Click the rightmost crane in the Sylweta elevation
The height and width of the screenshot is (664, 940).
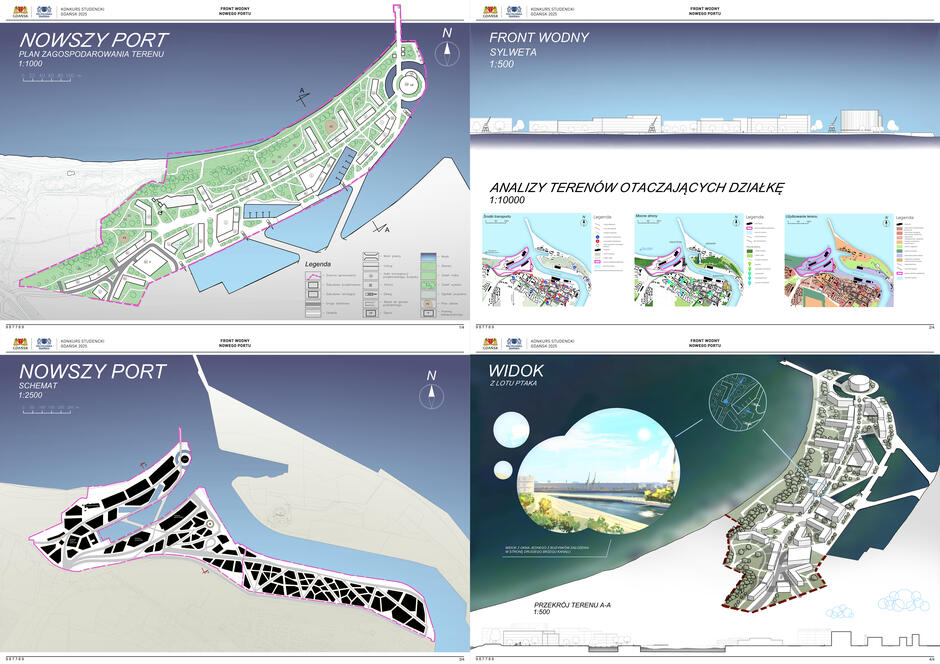832,124
